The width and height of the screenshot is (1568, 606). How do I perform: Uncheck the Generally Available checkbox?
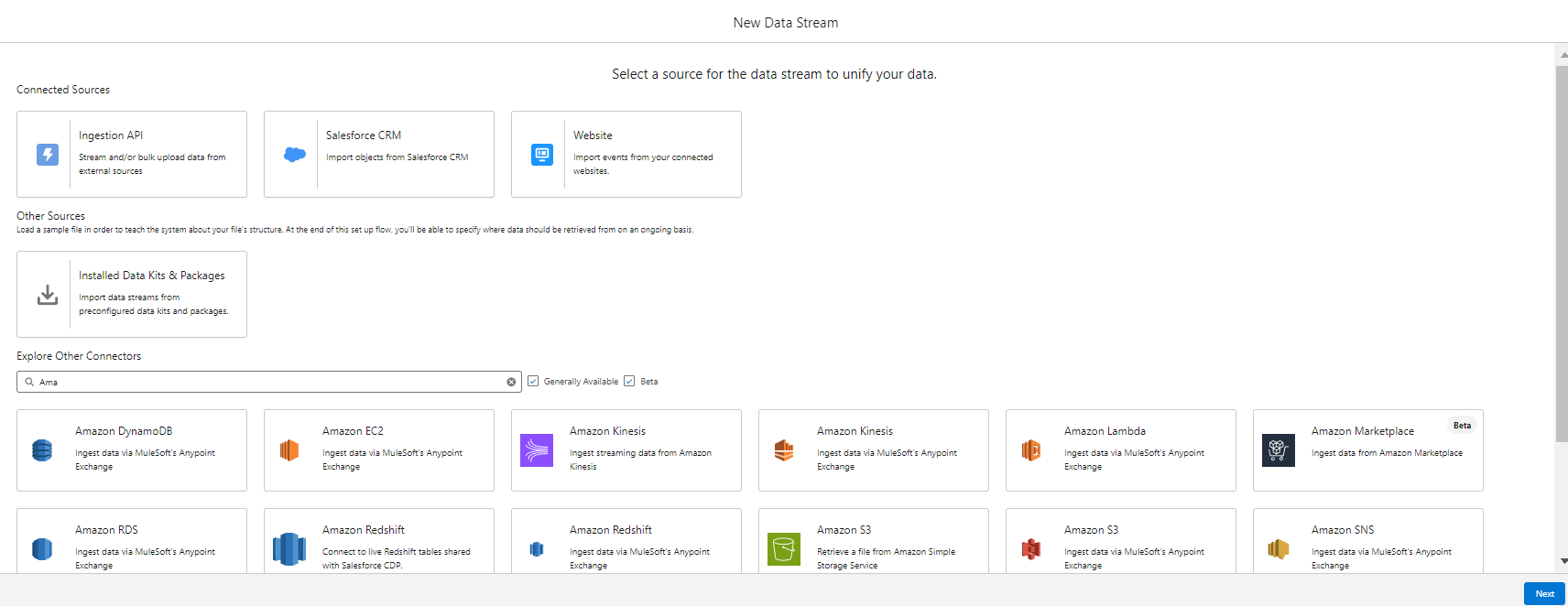(533, 382)
